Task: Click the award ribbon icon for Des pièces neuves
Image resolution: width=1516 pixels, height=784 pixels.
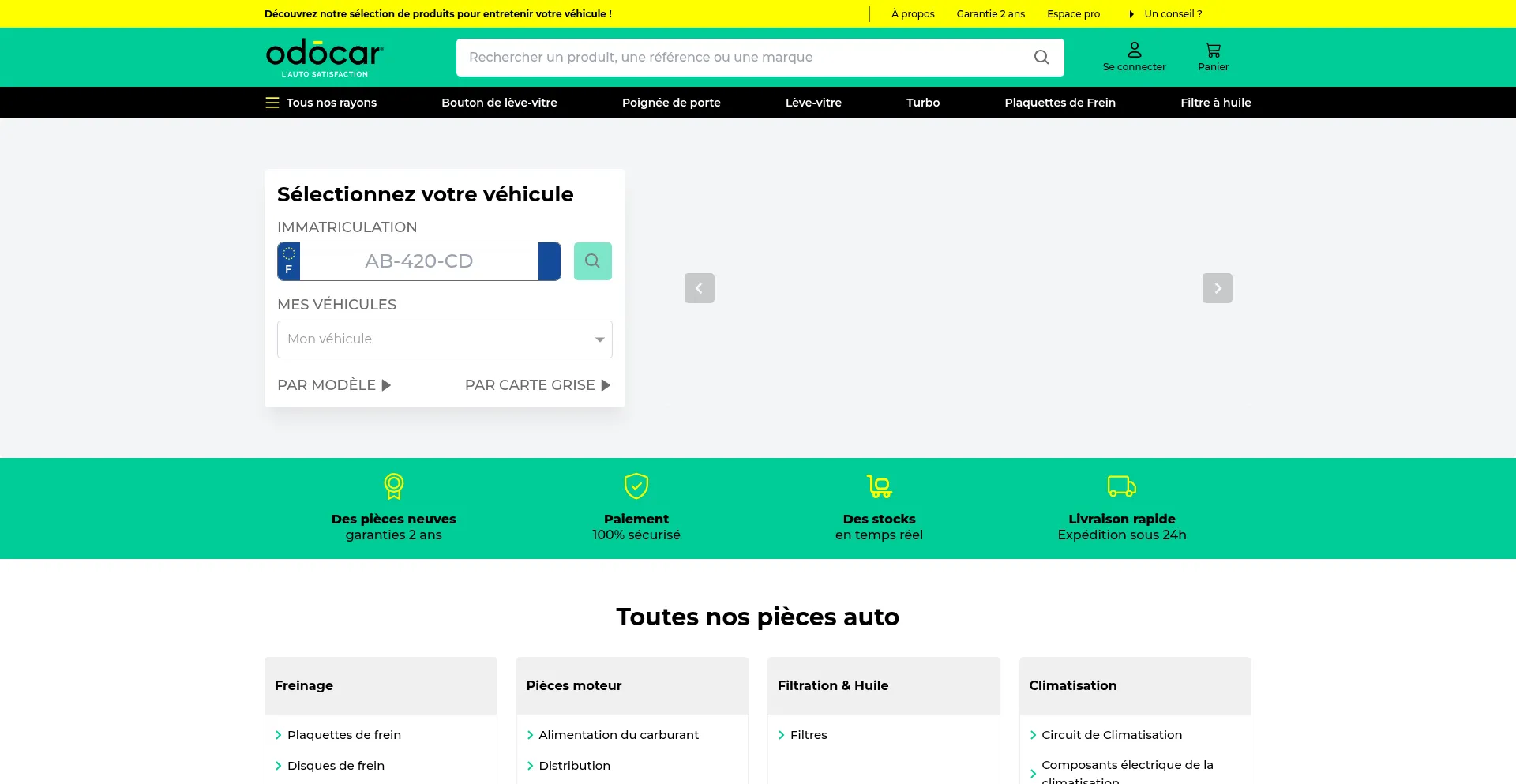Action: (394, 486)
